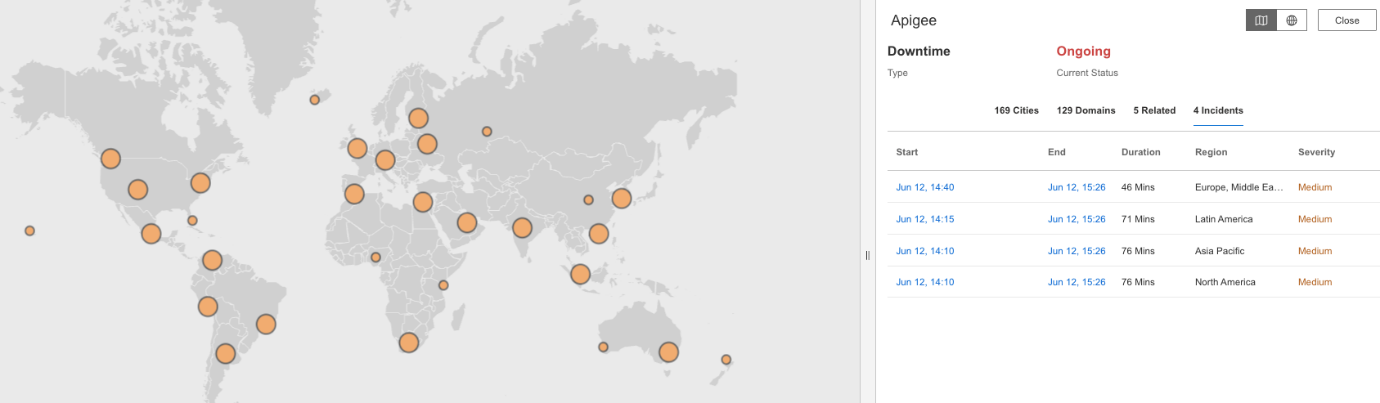This screenshot has width=1380, height=403.
Task: Select the 4 Incidents tab
Action: click(1218, 110)
